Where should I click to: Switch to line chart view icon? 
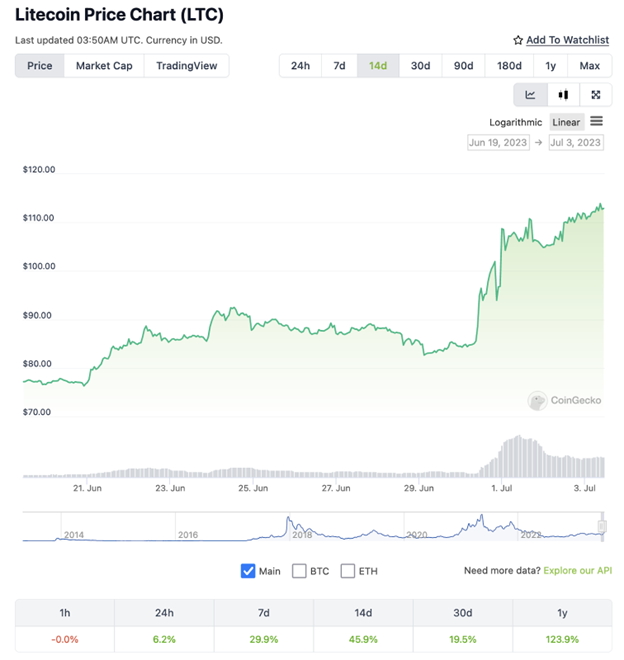[x=531, y=95]
